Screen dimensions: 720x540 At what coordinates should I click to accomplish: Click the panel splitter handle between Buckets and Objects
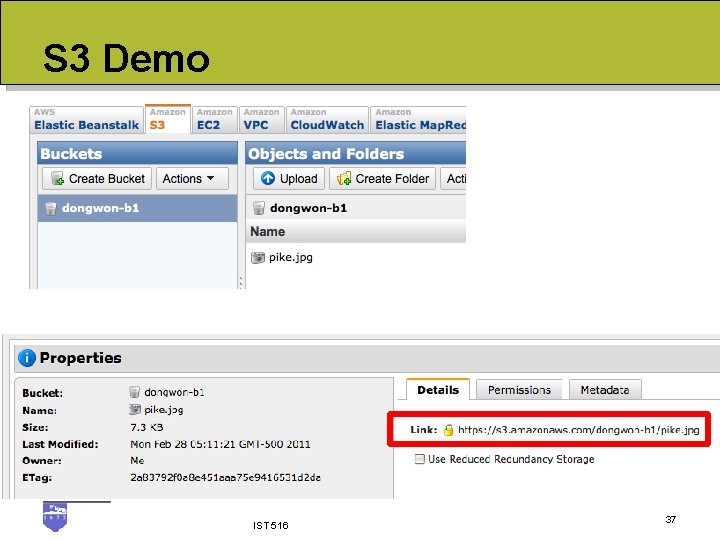pyautogui.click(x=241, y=282)
